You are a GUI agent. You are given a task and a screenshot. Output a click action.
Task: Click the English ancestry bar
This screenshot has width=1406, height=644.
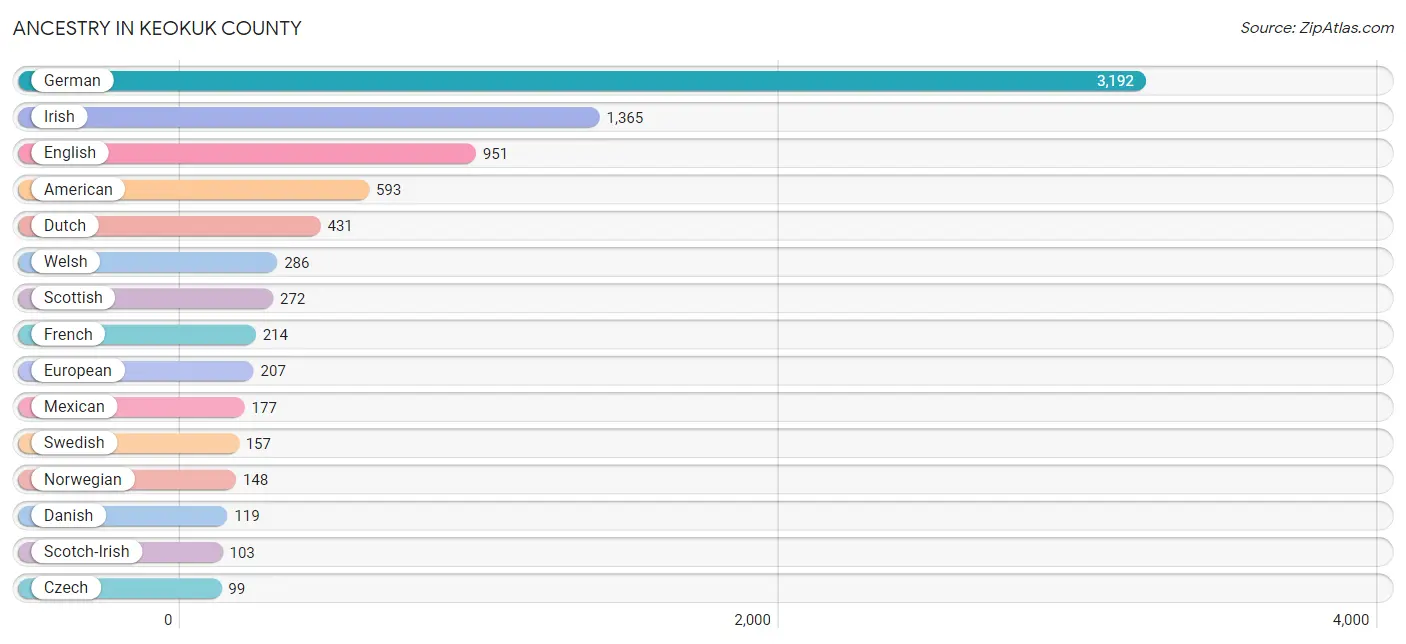pos(246,153)
